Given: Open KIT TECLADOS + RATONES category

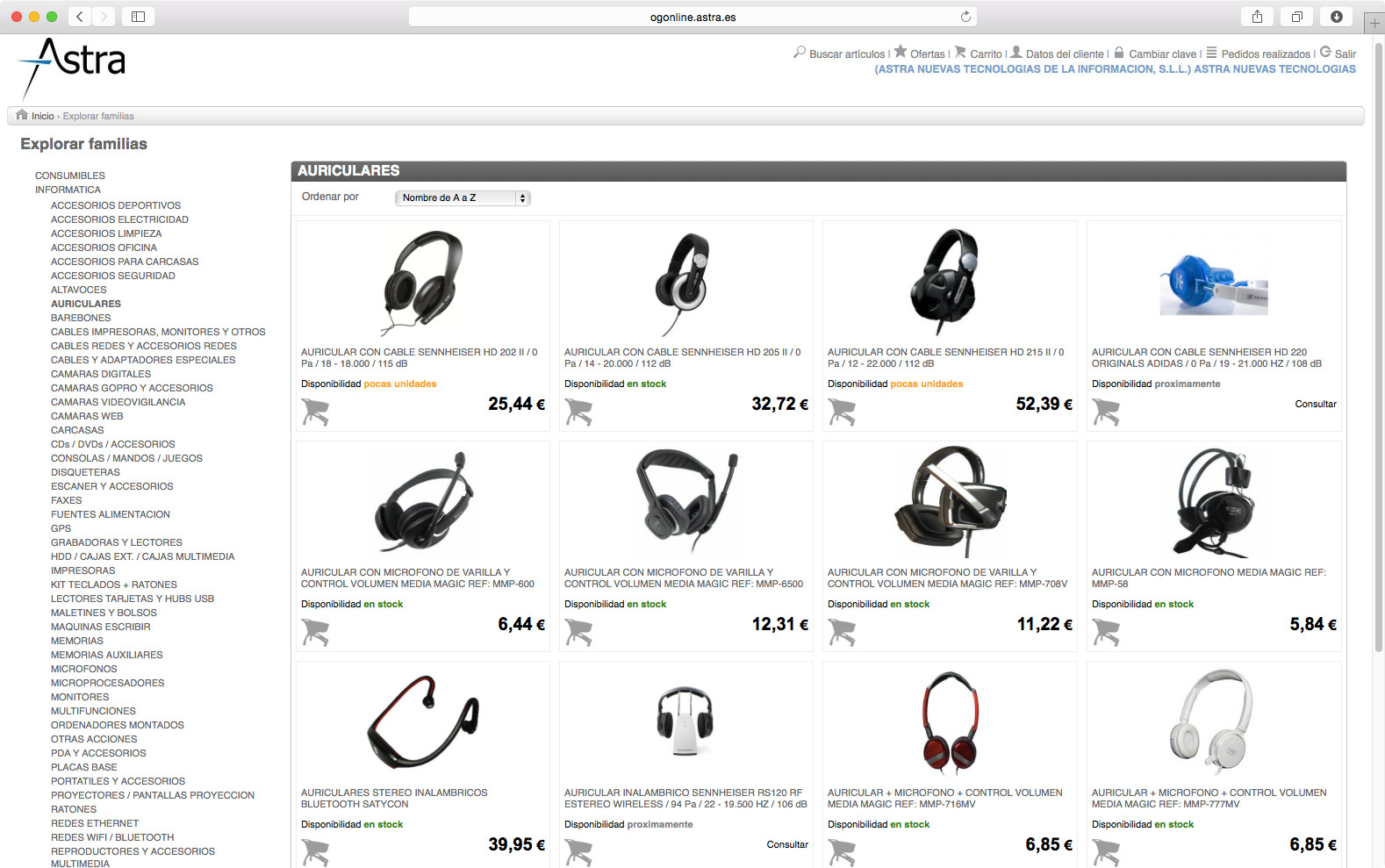Looking at the screenshot, I should point(114,585).
